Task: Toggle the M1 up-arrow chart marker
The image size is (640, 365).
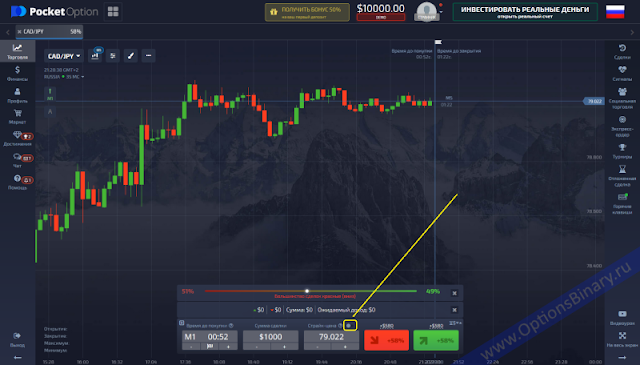Action: [50, 94]
